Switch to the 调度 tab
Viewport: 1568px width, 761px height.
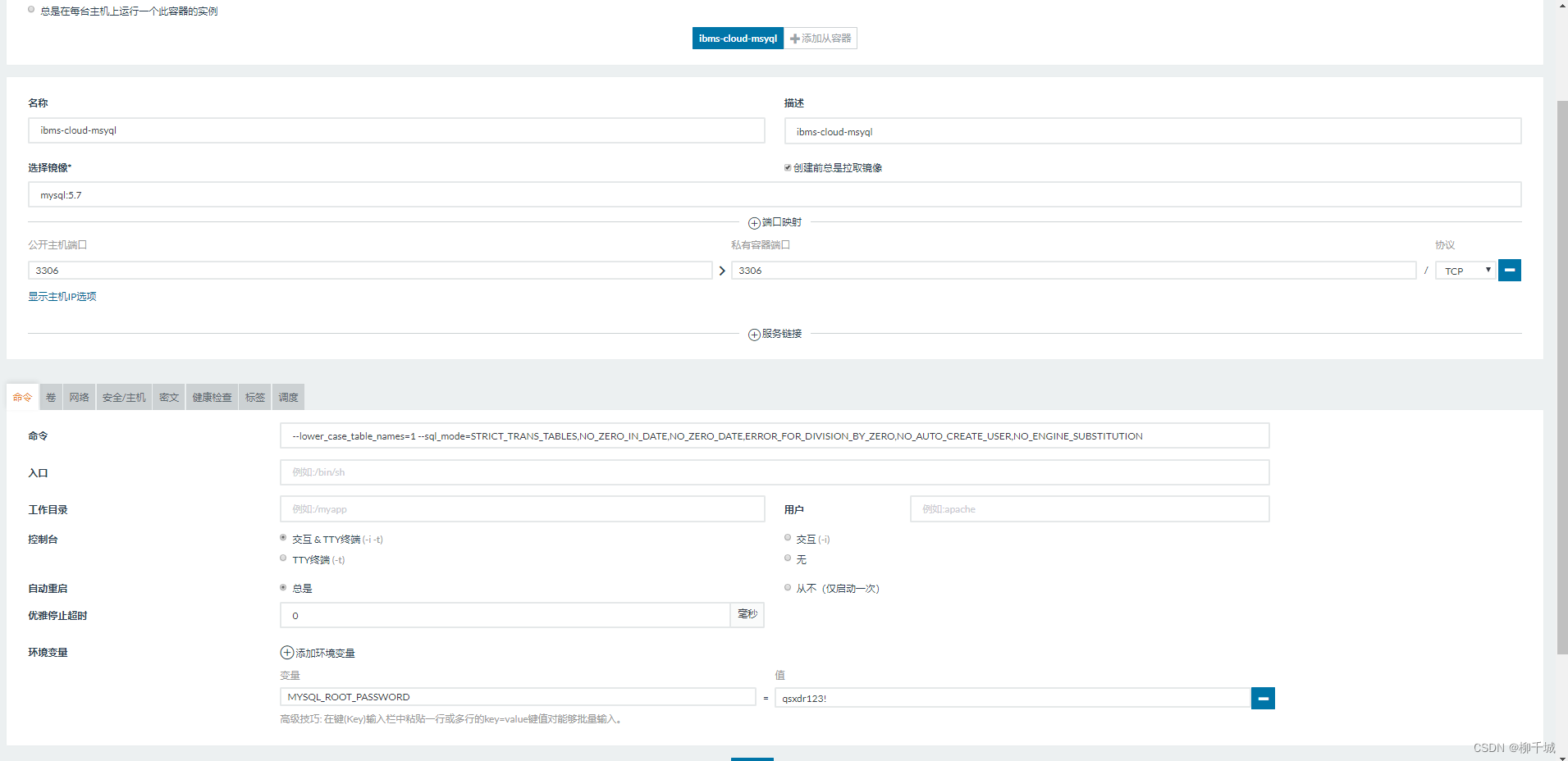288,397
